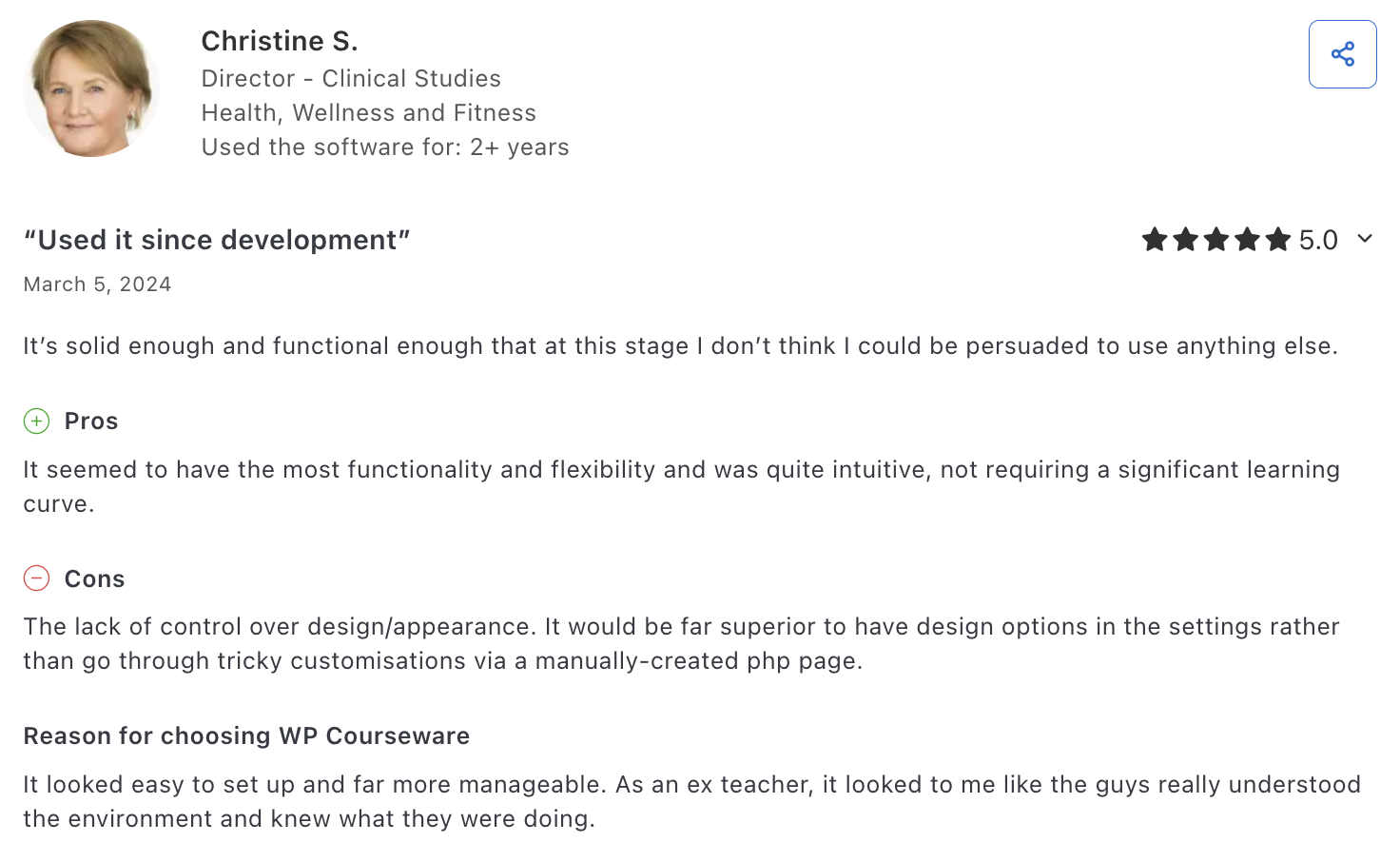The width and height of the screenshot is (1400, 862).
Task: Click the fifth rating star
Action: [1278, 239]
